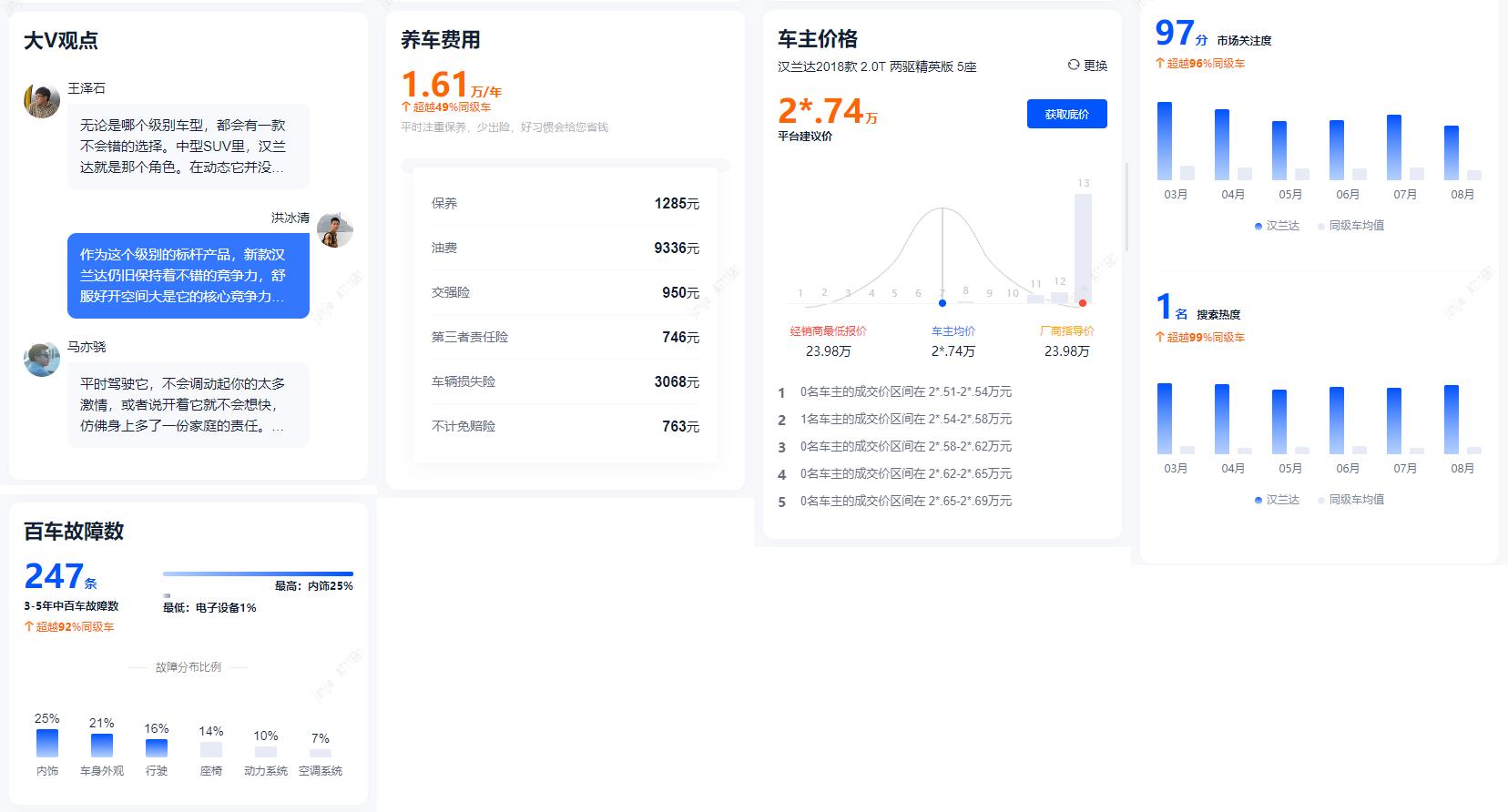The height and width of the screenshot is (812, 1508).
Task: Click 洪冰清 avatar photo
Action: click(x=335, y=229)
